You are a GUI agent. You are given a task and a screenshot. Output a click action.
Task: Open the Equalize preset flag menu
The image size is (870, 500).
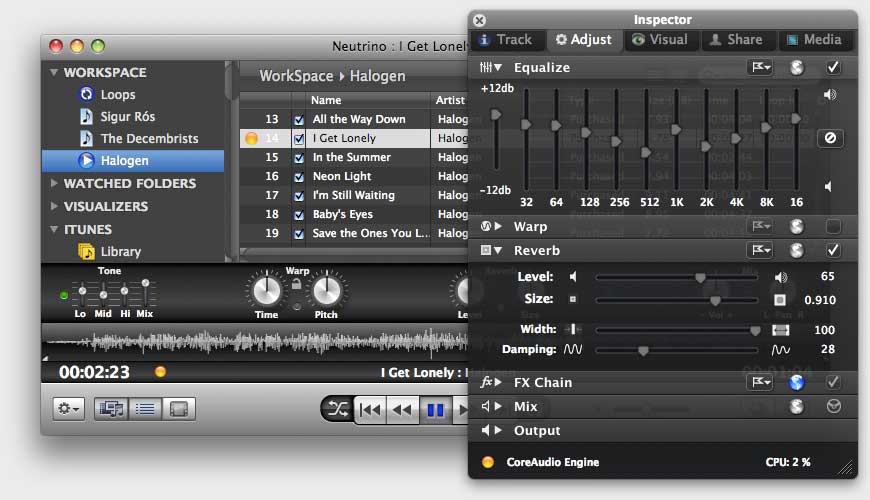click(760, 68)
